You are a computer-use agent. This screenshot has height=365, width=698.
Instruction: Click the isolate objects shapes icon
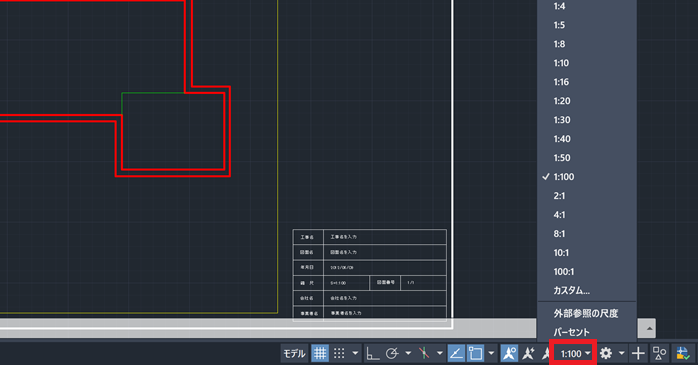(x=659, y=353)
